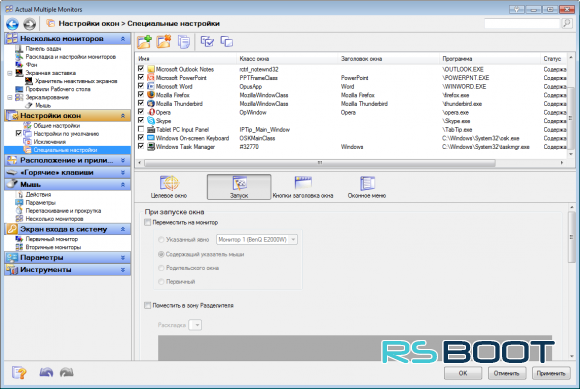The height and width of the screenshot is (389, 580).
Task: Switch to the Целевое окно tab
Action: (169, 187)
